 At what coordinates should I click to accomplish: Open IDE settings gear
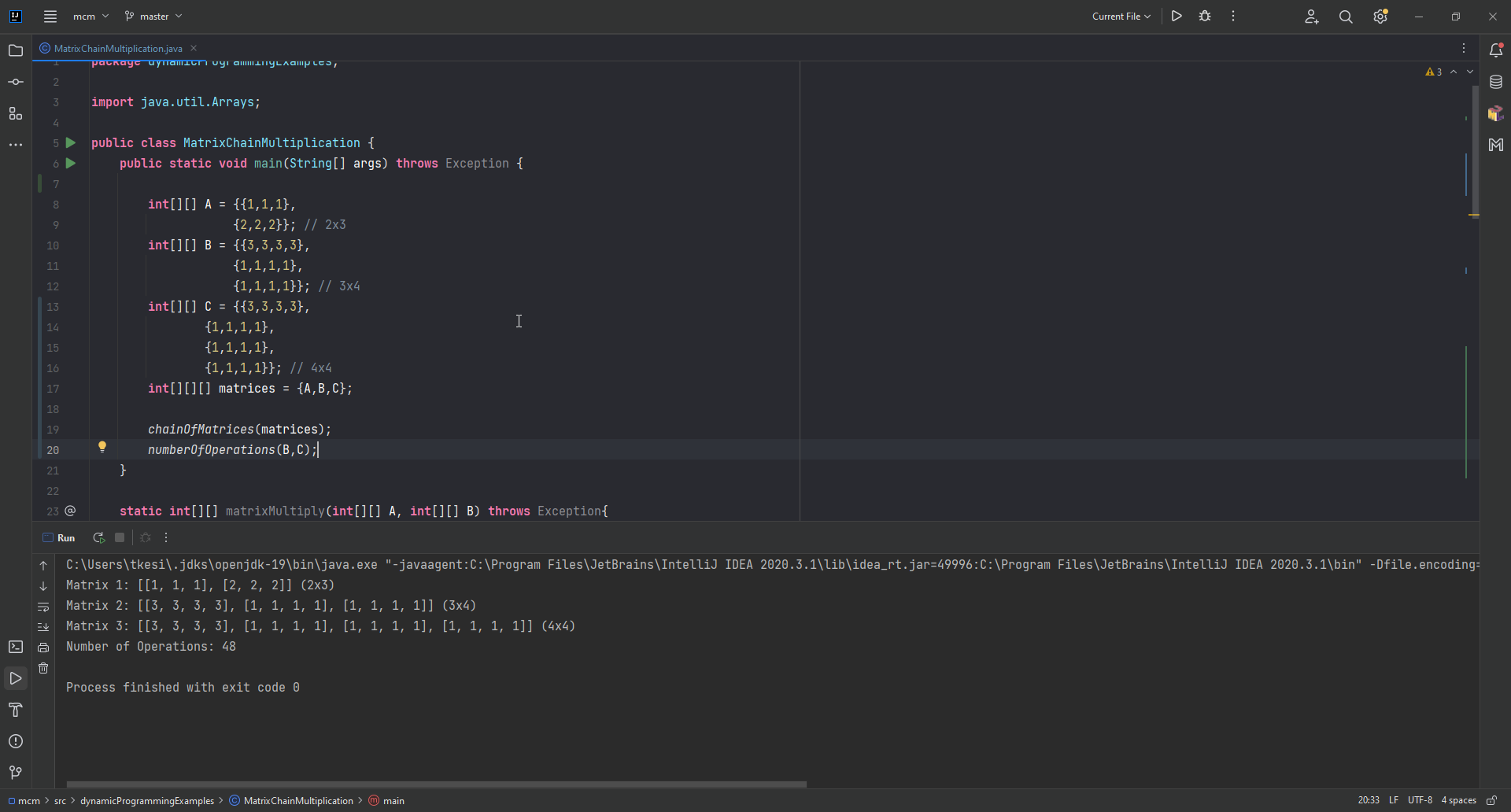click(x=1380, y=17)
